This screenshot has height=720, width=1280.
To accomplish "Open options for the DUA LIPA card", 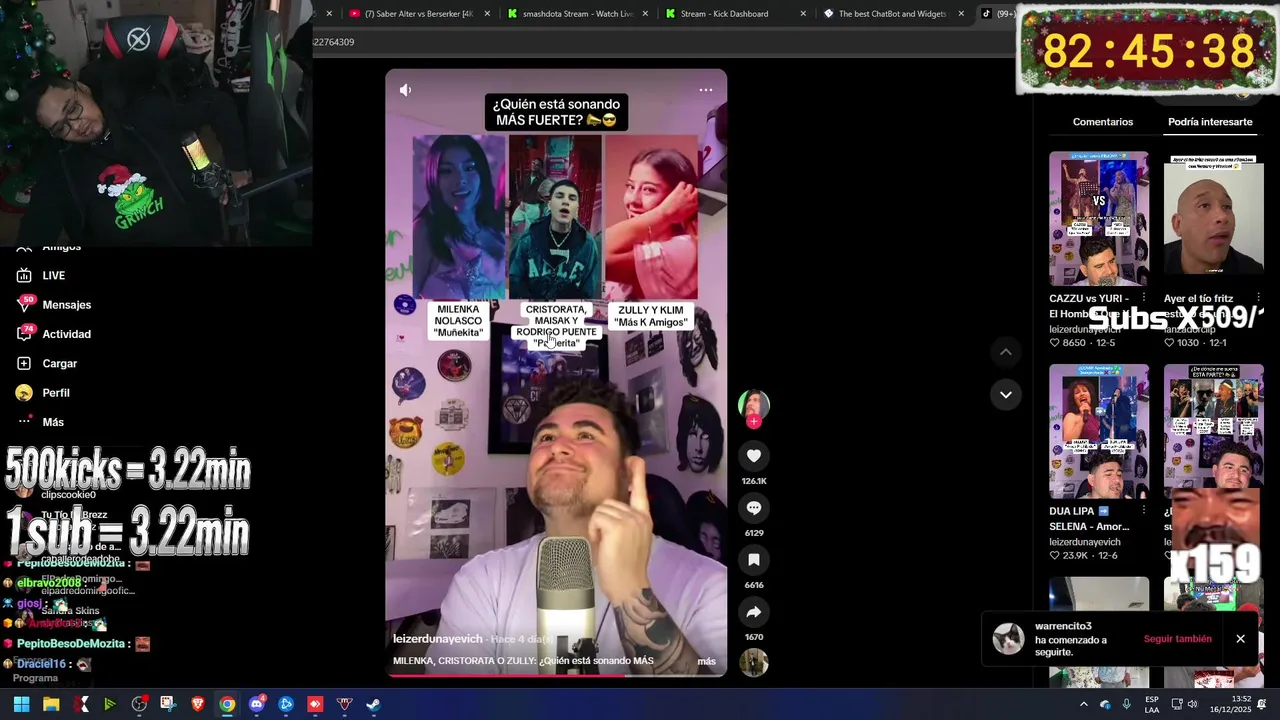I will tap(1143, 511).
